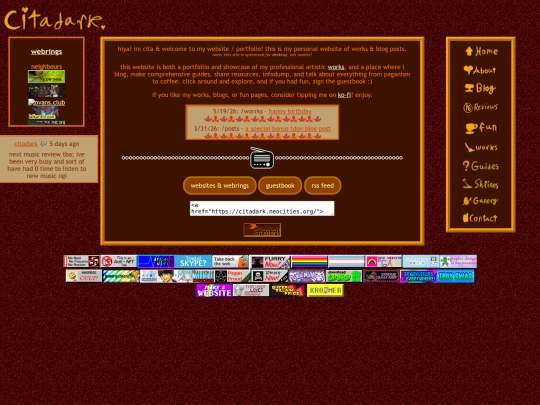The image size is (540, 405).
Task: Visit the Fun page with coffee cup
Action: 481,127
